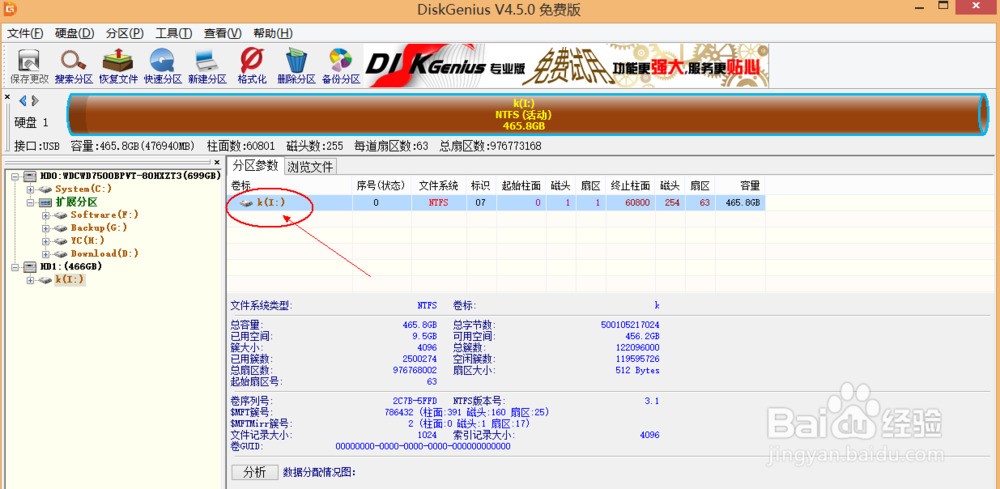This screenshot has height=489, width=1000.
Task: Click the NTFS cell in partition table
Action: pyautogui.click(x=439, y=203)
